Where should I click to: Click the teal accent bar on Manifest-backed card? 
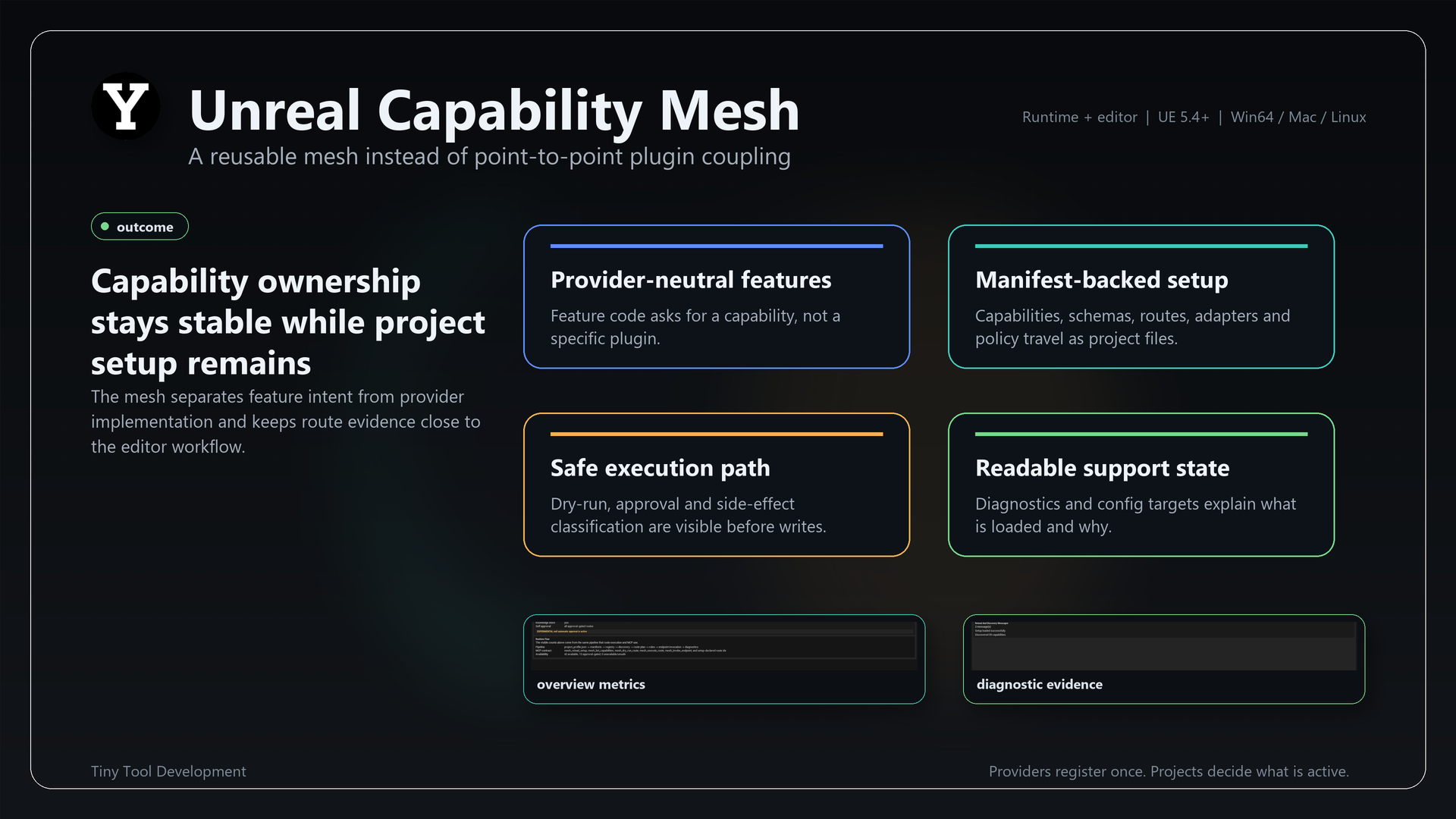click(x=1141, y=246)
